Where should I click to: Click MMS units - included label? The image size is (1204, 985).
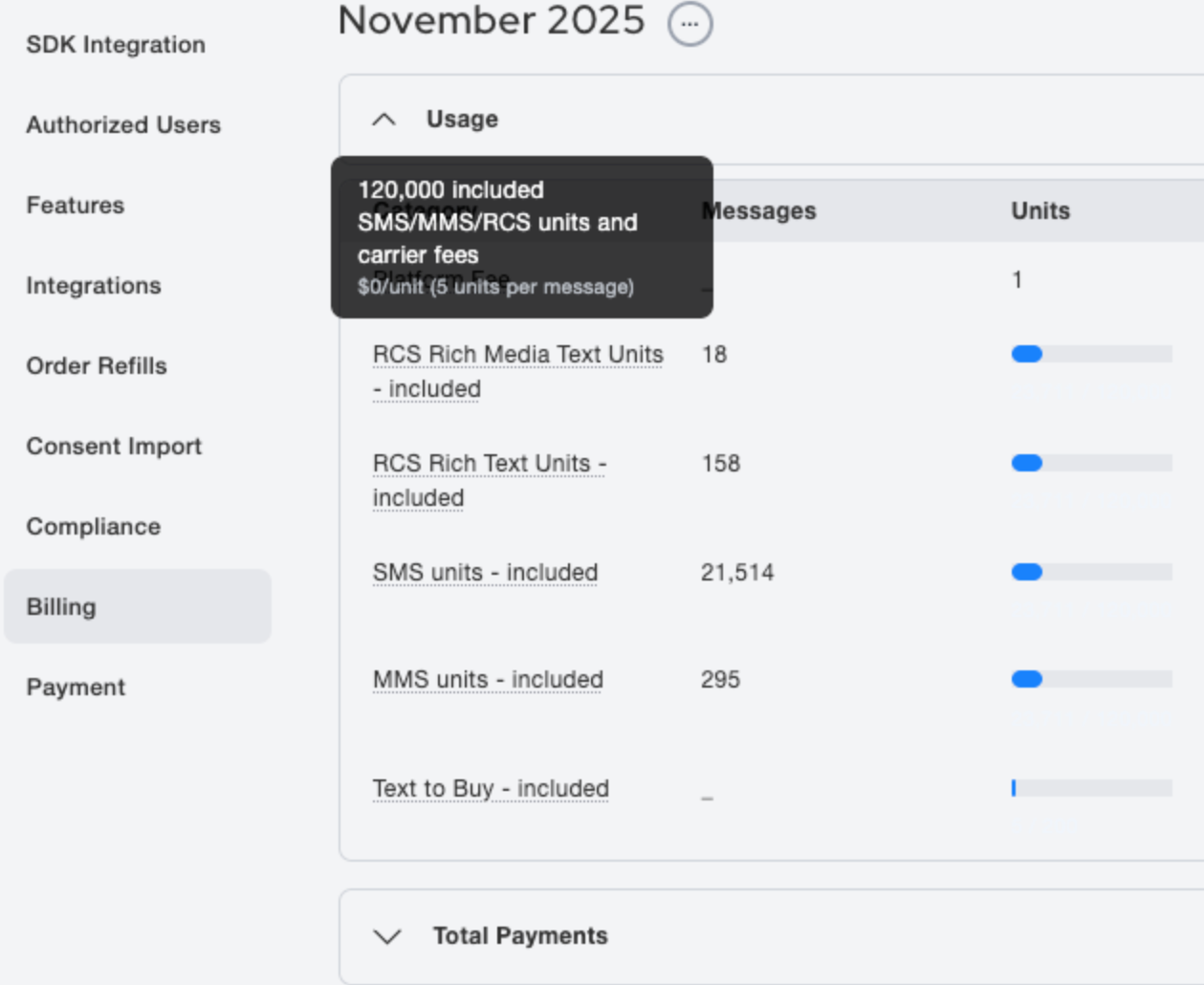click(488, 680)
